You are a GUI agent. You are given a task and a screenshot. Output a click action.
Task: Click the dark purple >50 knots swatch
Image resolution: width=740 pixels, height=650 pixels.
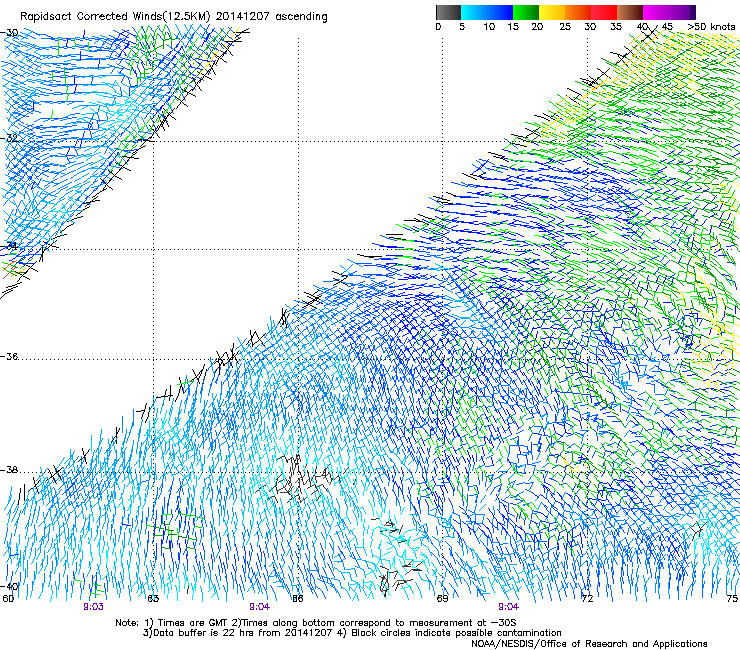pyautogui.click(x=692, y=12)
